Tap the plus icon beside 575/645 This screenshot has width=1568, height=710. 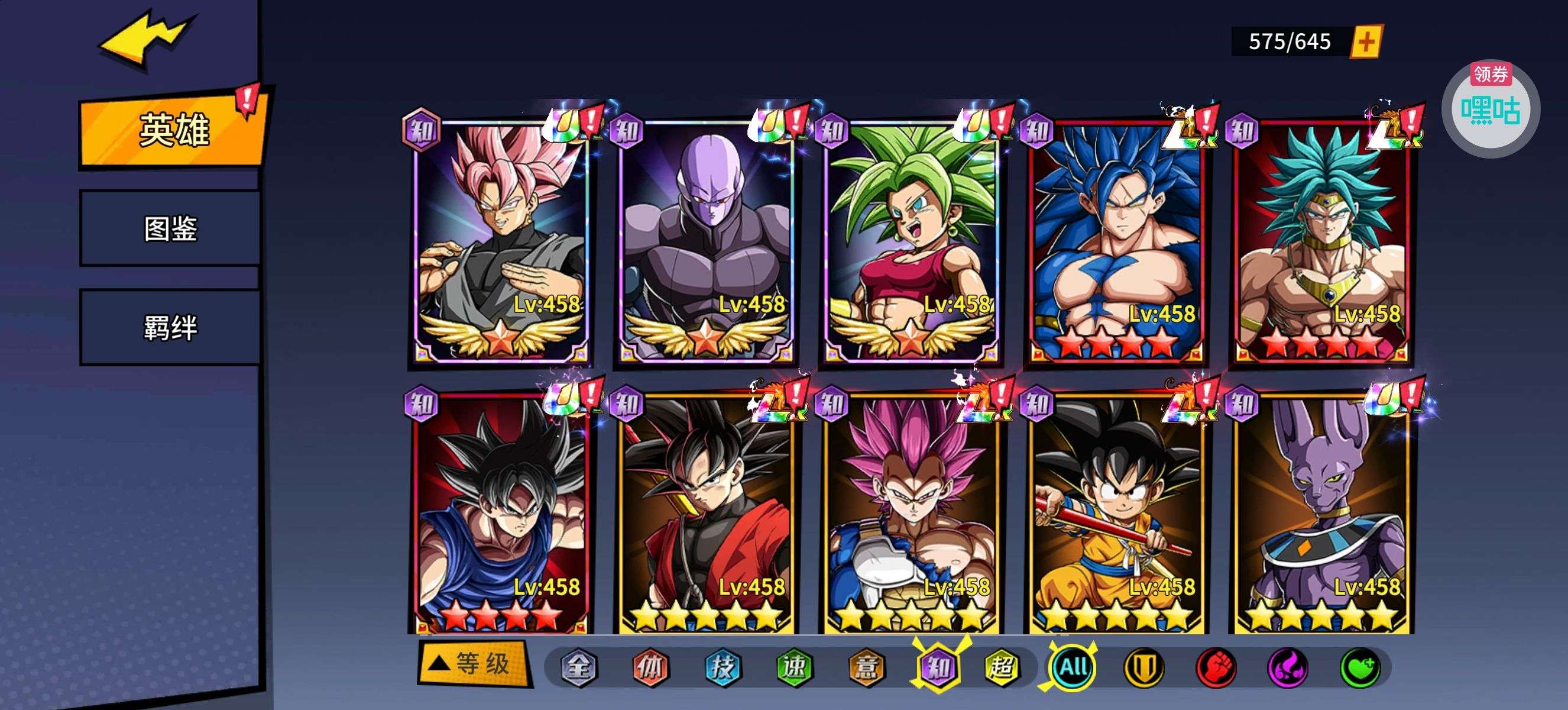[1366, 41]
